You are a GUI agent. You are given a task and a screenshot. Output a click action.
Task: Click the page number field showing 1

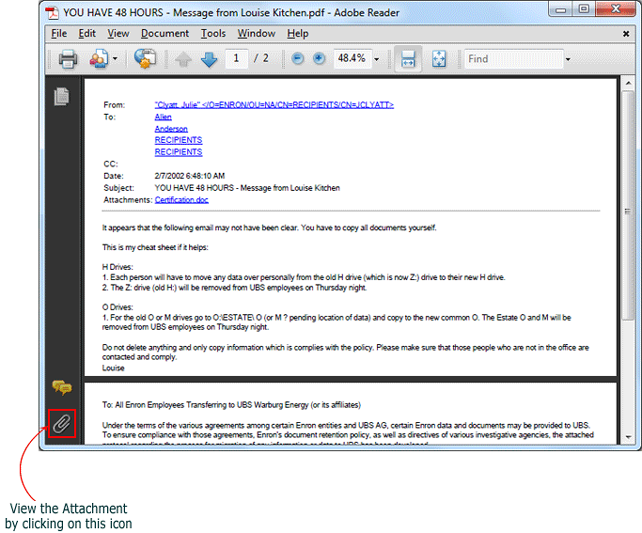tap(236, 59)
